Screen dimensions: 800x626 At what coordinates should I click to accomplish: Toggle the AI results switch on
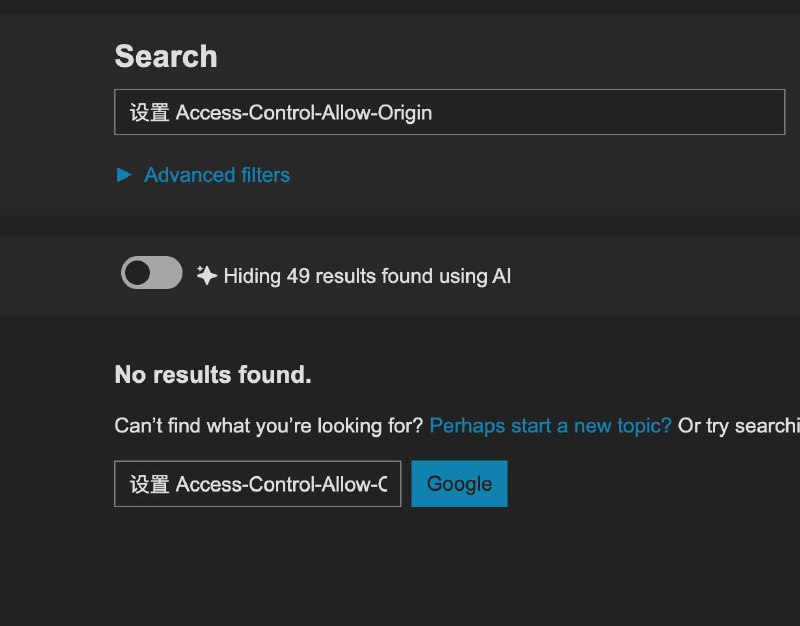pyautogui.click(x=152, y=273)
